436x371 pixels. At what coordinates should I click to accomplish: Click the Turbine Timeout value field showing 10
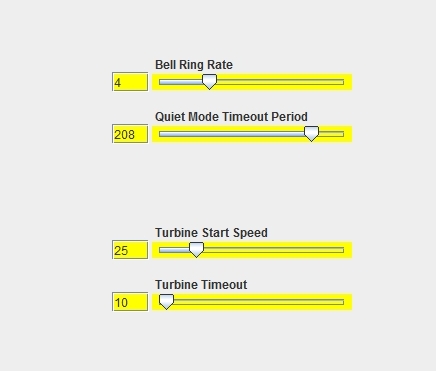click(x=130, y=302)
